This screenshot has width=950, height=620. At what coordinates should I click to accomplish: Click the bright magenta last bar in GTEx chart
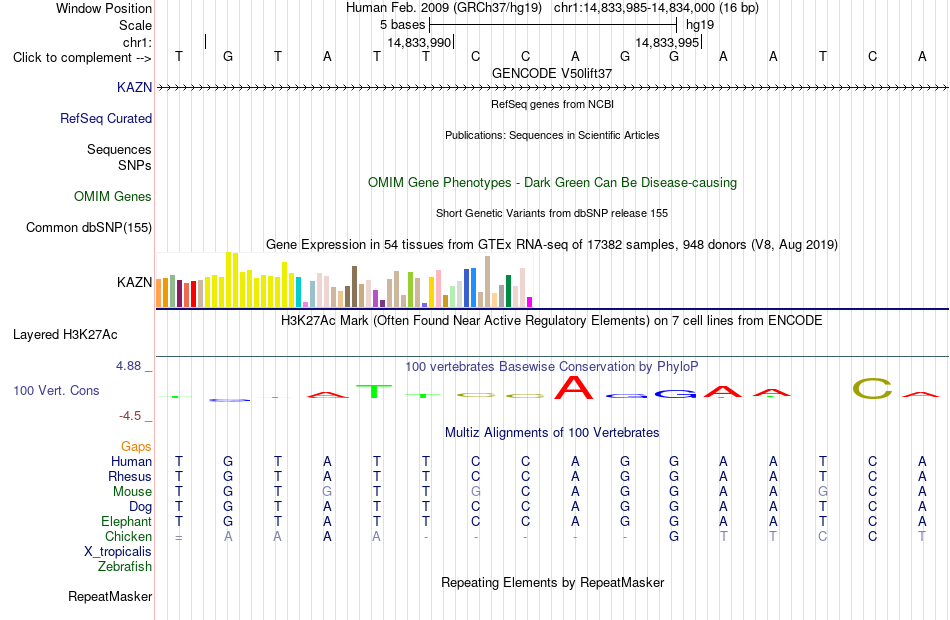[x=530, y=302]
